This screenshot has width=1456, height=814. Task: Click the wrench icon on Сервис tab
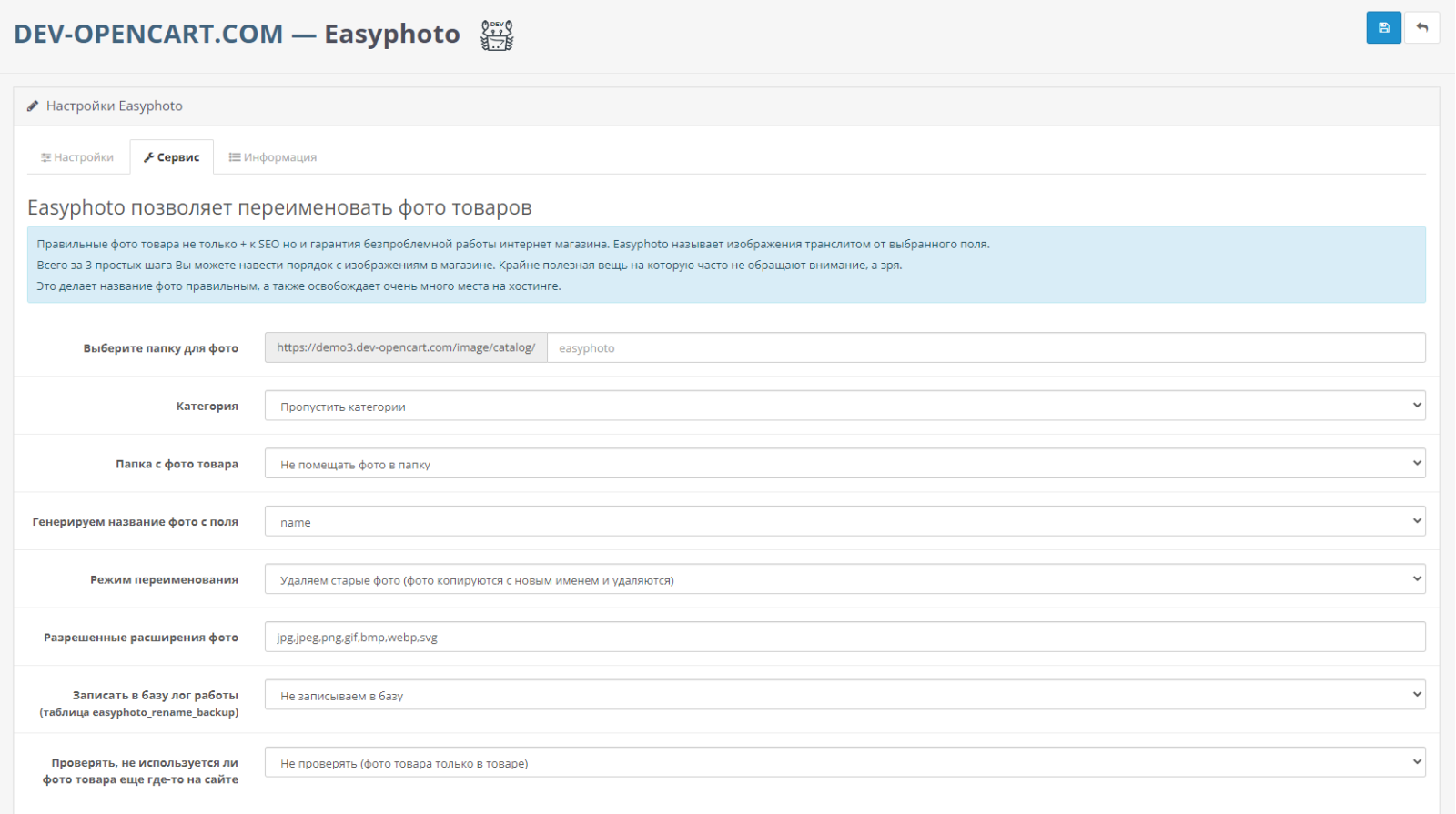coord(148,157)
